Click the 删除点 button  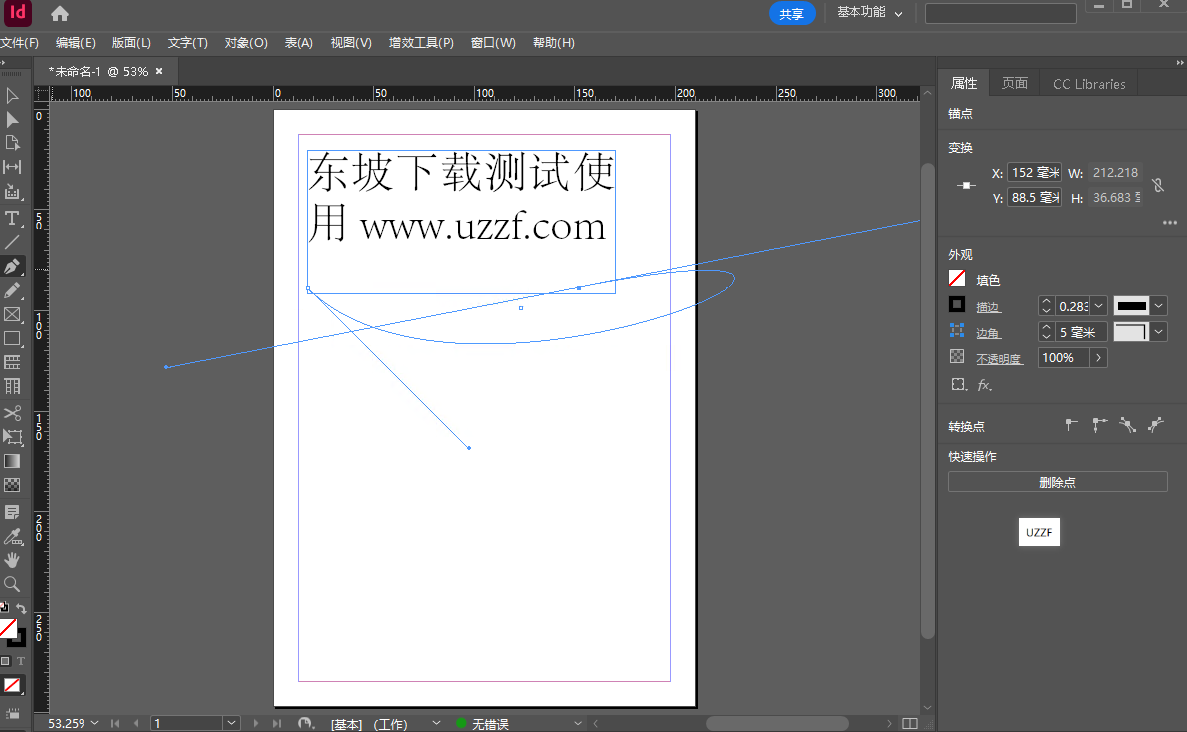coord(1058,482)
